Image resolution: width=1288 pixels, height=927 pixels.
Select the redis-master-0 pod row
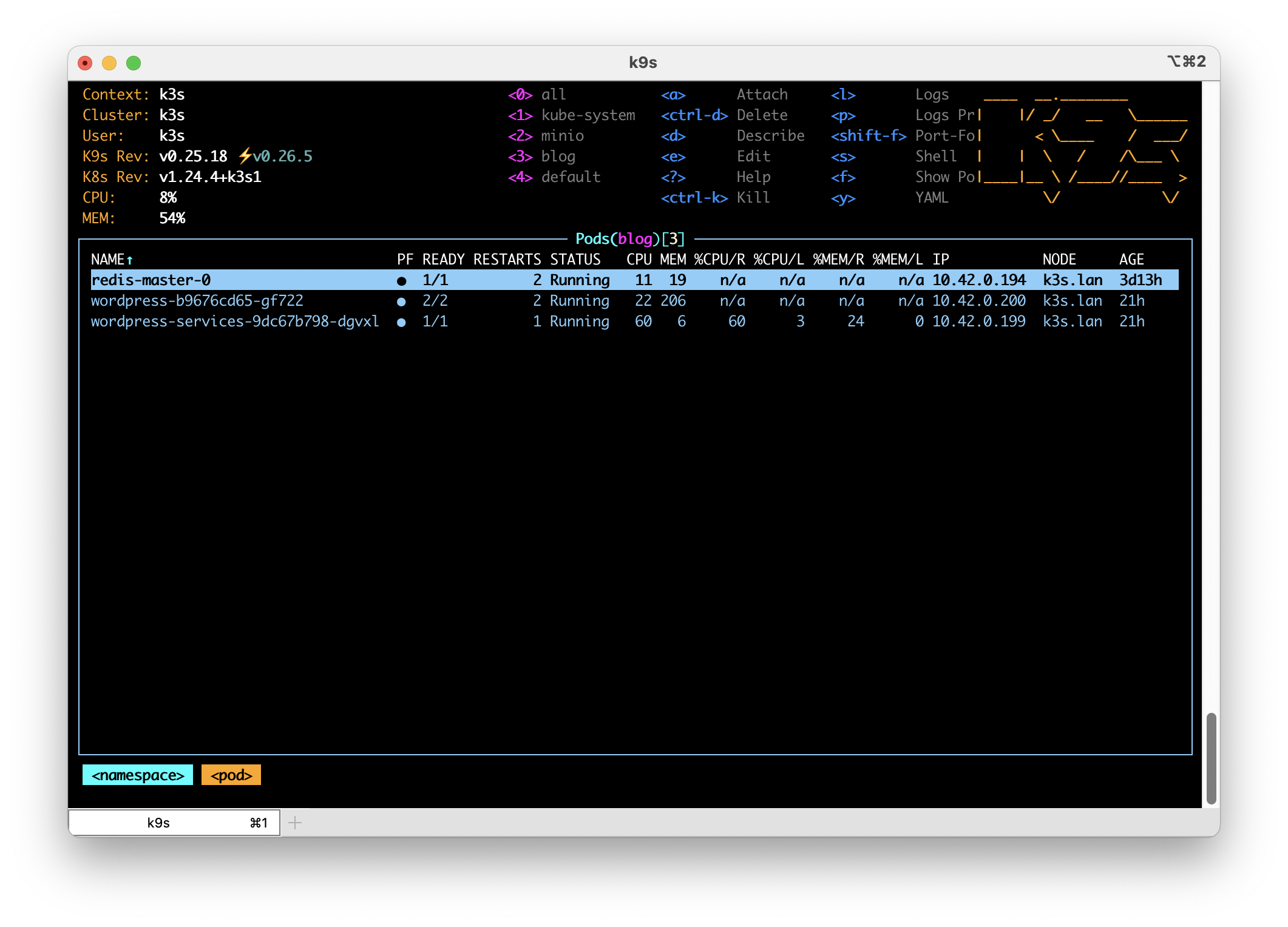[634, 280]
